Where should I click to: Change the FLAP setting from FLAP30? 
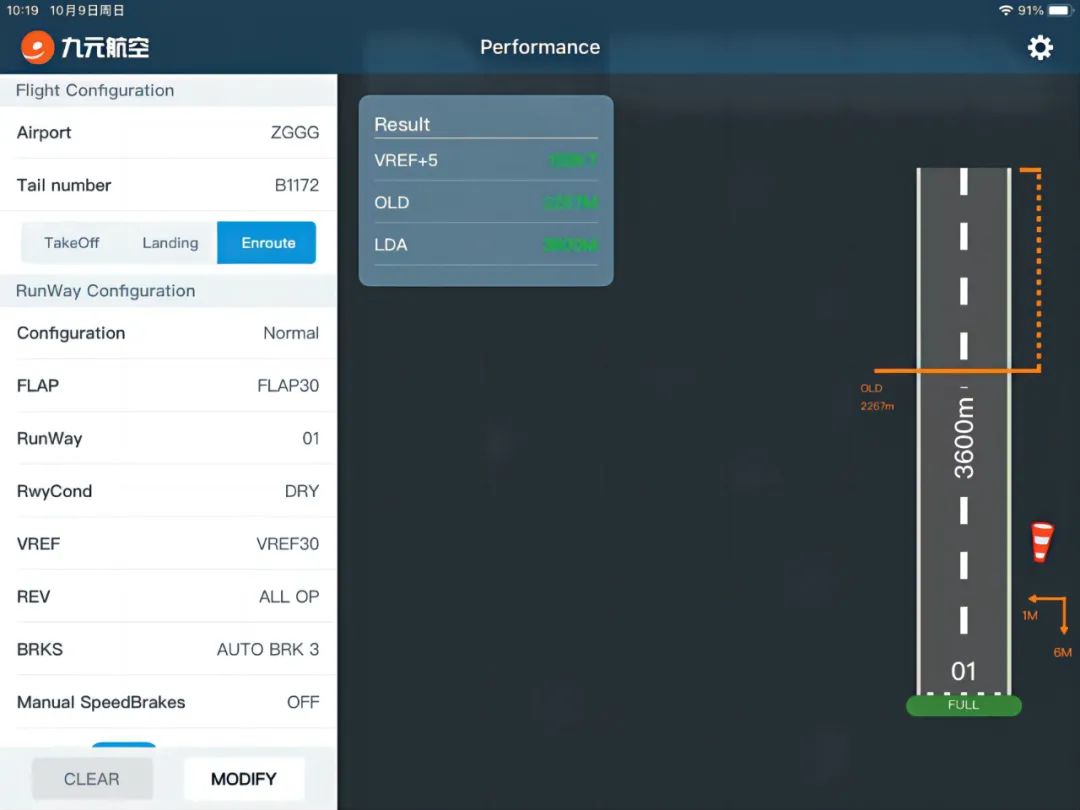click(x=168, y=386)
